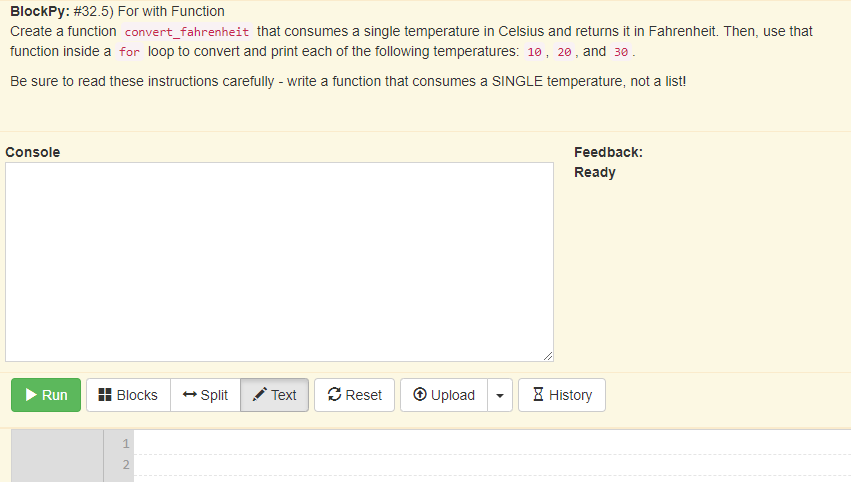Reset the code with Reset button
851x482 pixels.
click(354, 395)
